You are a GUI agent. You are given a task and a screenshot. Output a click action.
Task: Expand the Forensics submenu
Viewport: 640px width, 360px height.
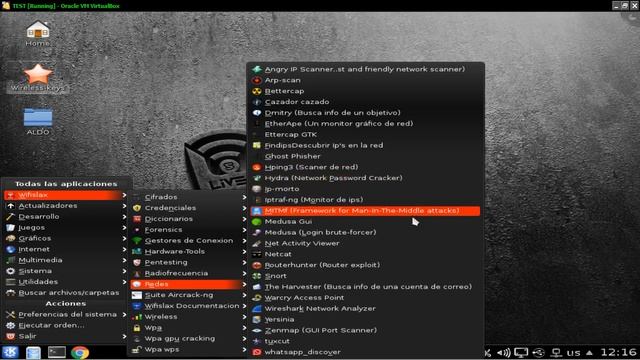pos(189,230)
